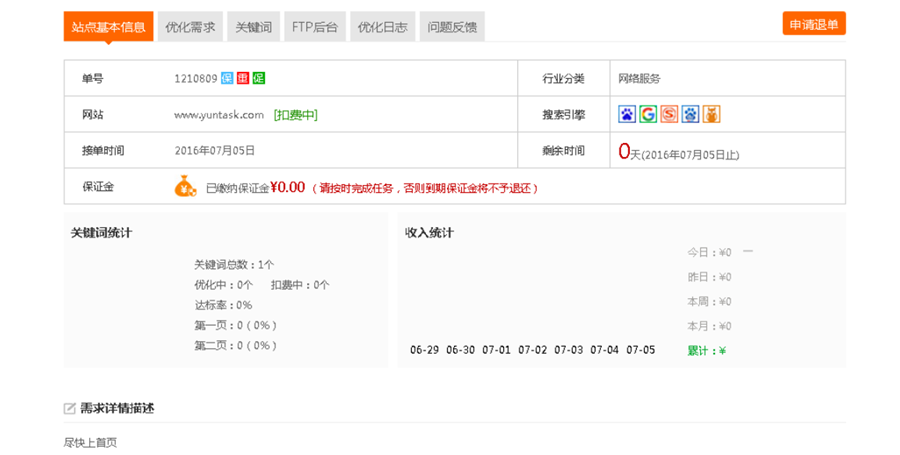
Task: Switch to the 优化需求 tab
Action: [190, 27]
